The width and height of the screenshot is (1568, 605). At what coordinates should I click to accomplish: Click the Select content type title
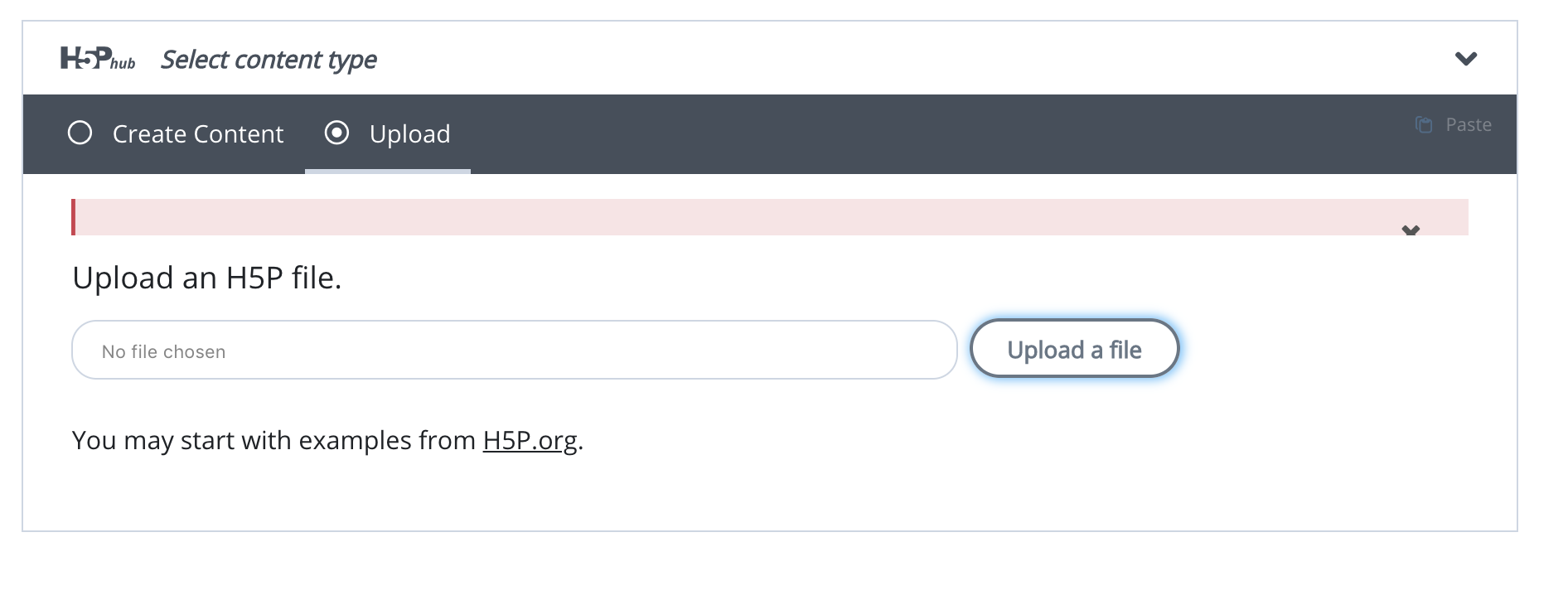click(269, 60)
